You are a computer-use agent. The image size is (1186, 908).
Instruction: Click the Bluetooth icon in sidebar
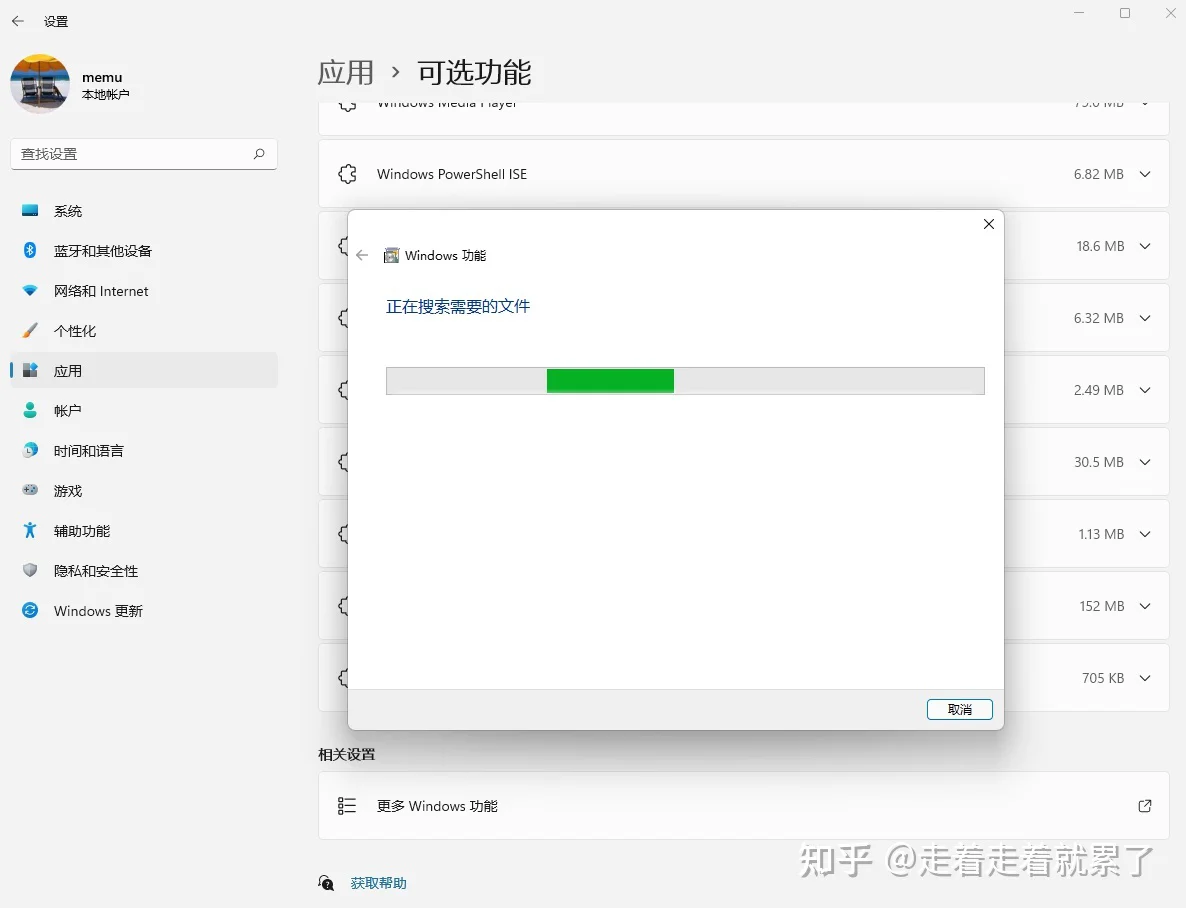pyautogui.click(x=29, y=250)
